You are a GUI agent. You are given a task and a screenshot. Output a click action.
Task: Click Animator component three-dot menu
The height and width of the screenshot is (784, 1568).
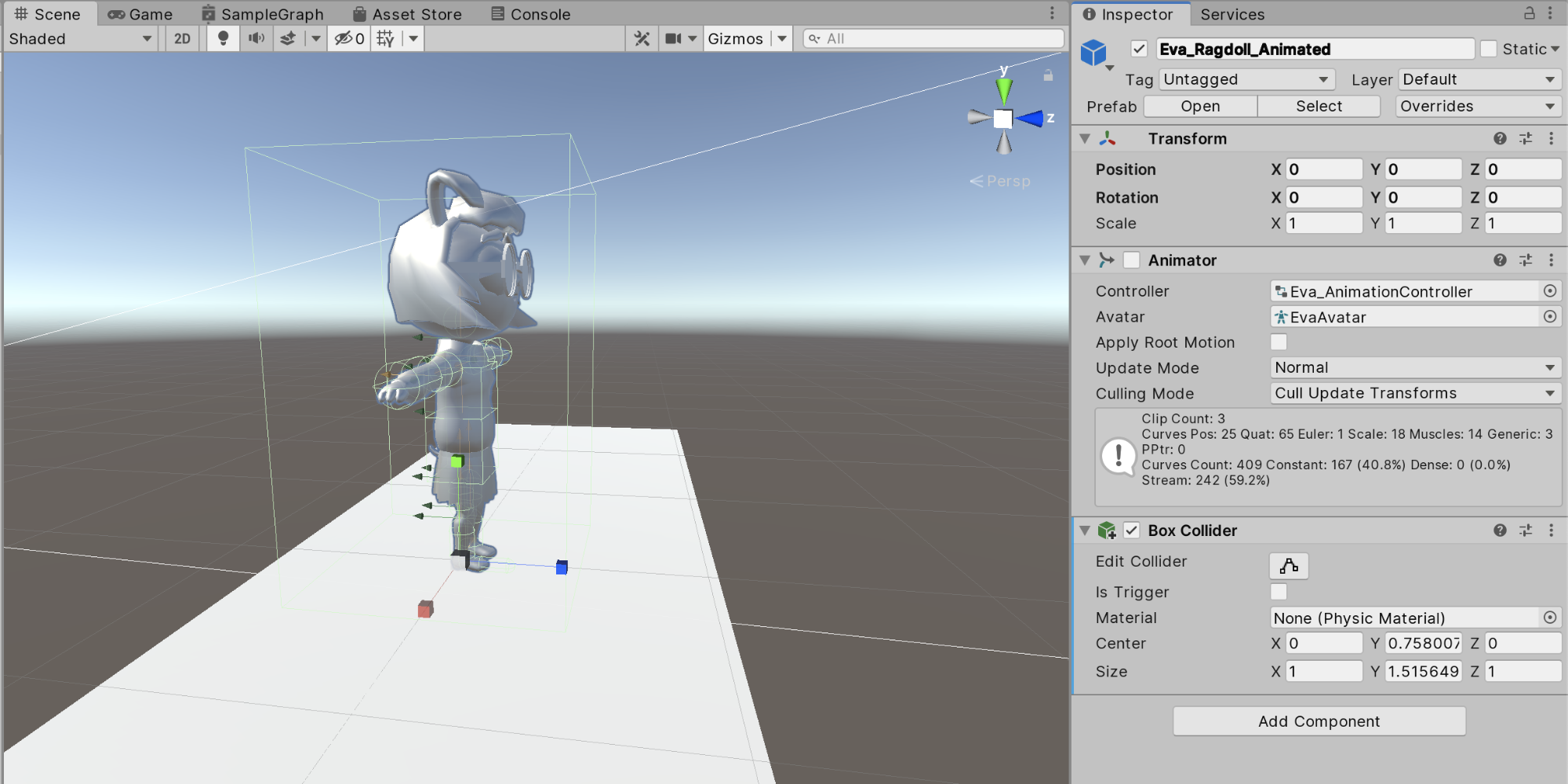coord(1551,260)
